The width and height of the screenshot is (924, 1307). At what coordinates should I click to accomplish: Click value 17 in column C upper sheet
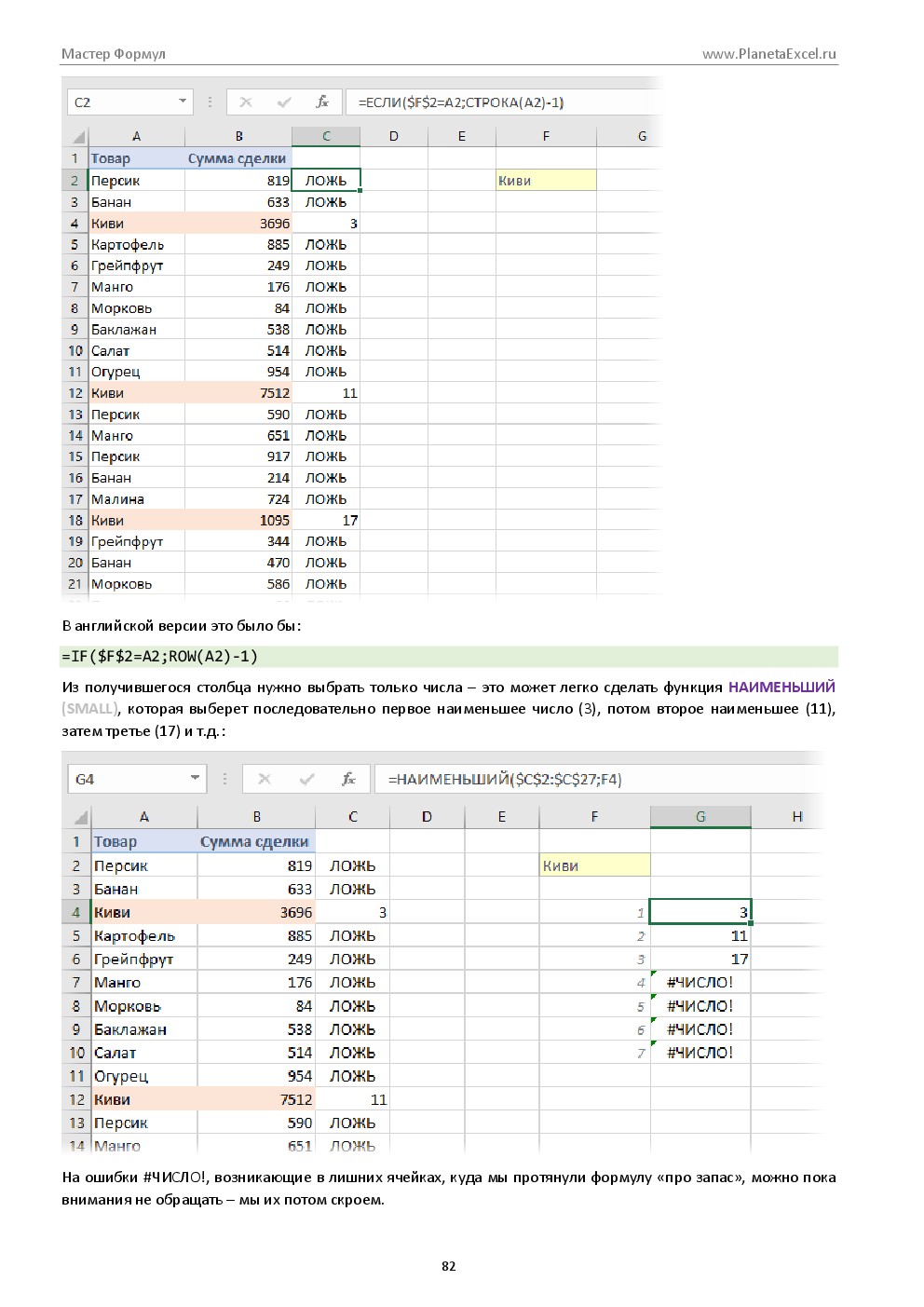[x=326, y=521]
